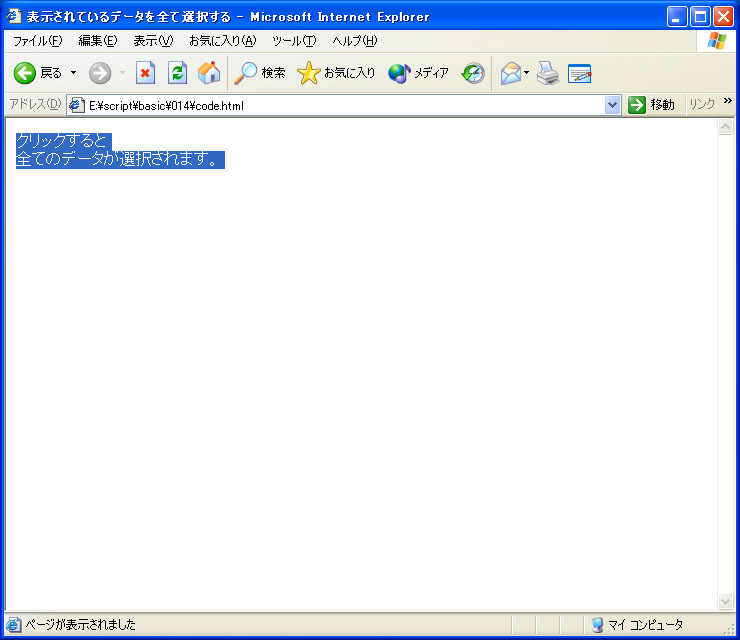Click the IE icon in title bar
Viewport: 740px width, 640px height.
[x=14, y=16]
